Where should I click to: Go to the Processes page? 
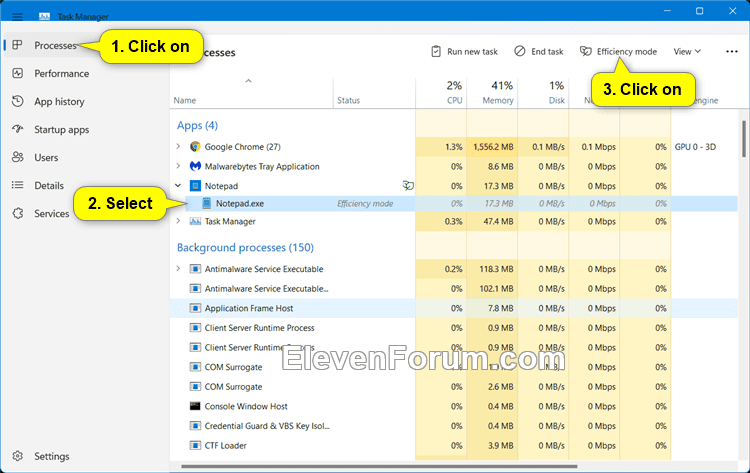(x=55, y=45)
